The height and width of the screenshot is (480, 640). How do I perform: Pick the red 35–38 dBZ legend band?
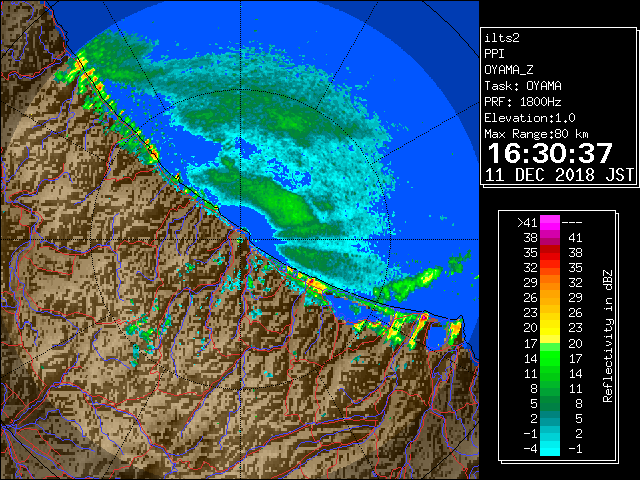550,253
